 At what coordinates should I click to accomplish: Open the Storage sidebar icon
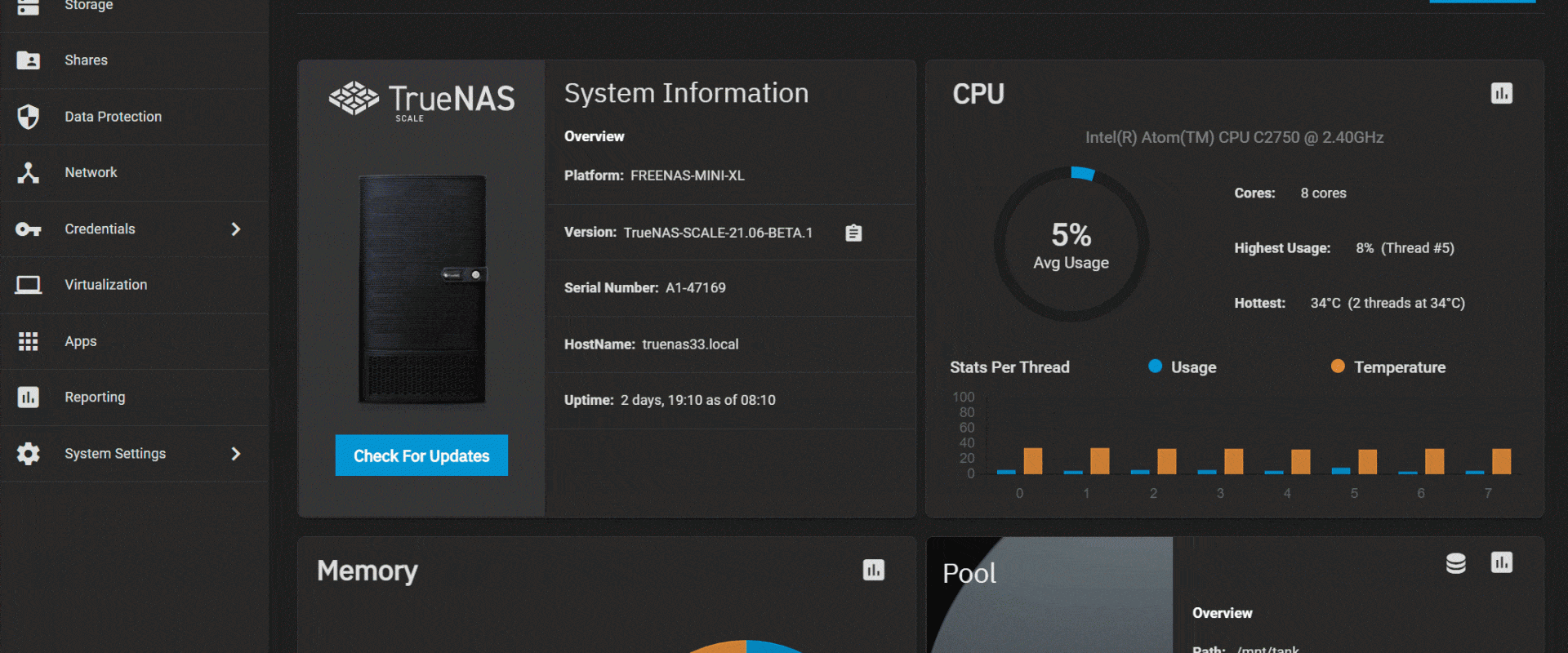tap(29, 7)
